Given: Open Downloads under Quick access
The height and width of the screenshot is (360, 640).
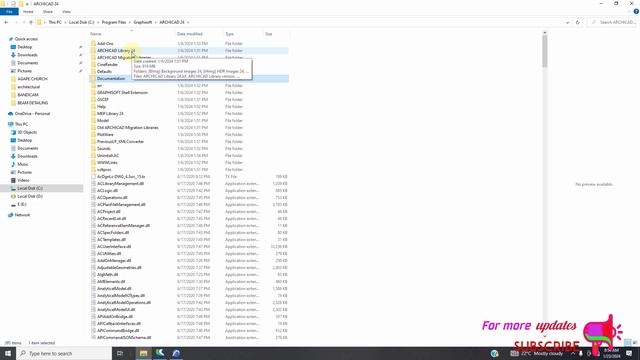Looking at the screenshot, I should coord(27,55).
